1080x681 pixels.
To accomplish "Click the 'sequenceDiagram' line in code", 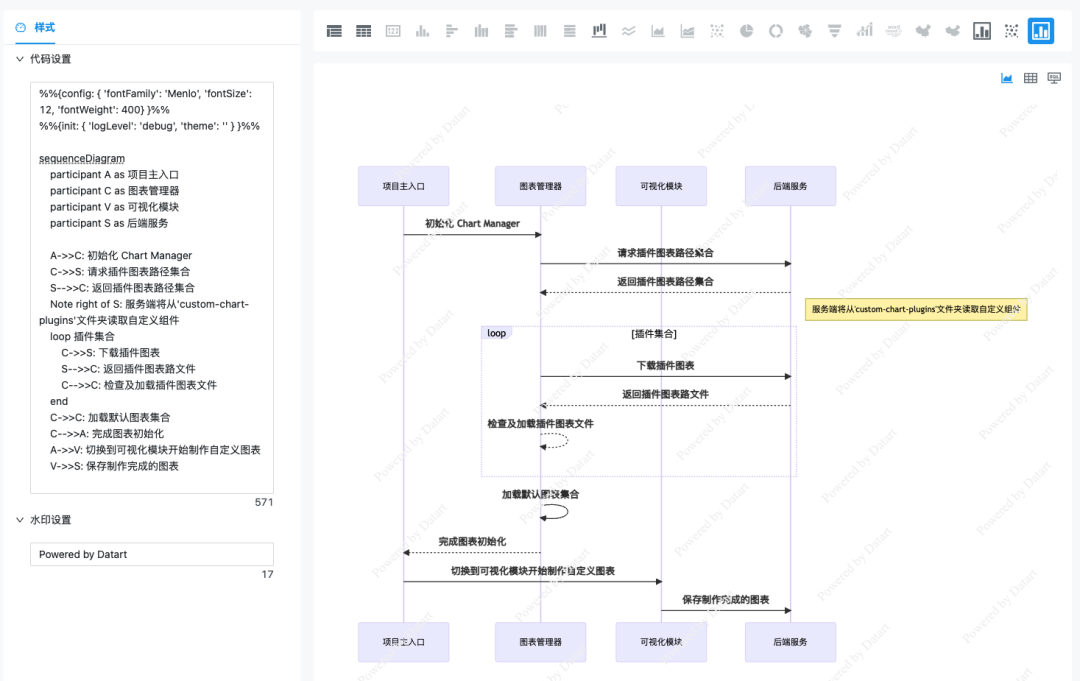I will click(82, 158).
